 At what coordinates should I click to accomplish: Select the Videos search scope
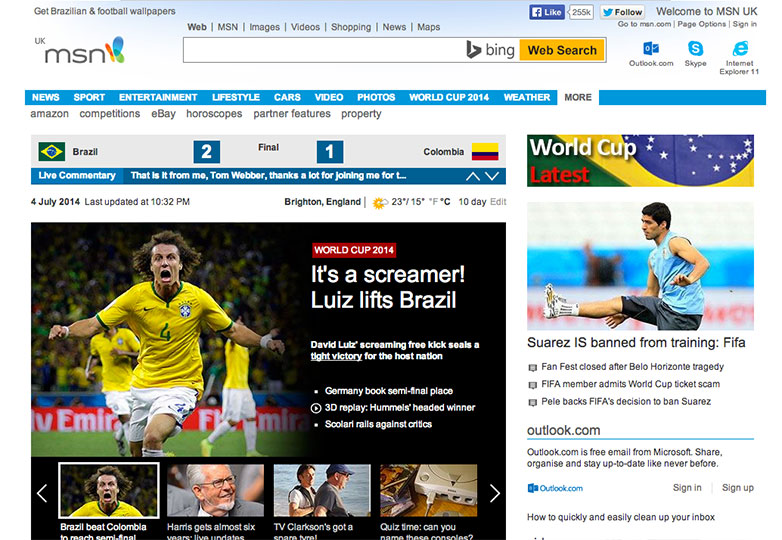tap(305, 27)
